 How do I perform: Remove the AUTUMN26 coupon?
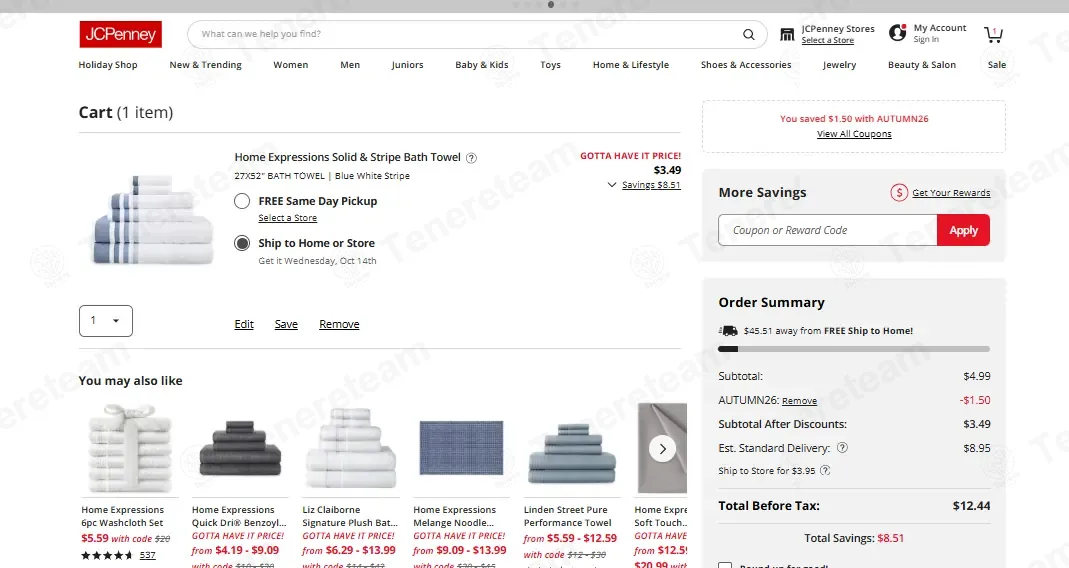(799, 401)
